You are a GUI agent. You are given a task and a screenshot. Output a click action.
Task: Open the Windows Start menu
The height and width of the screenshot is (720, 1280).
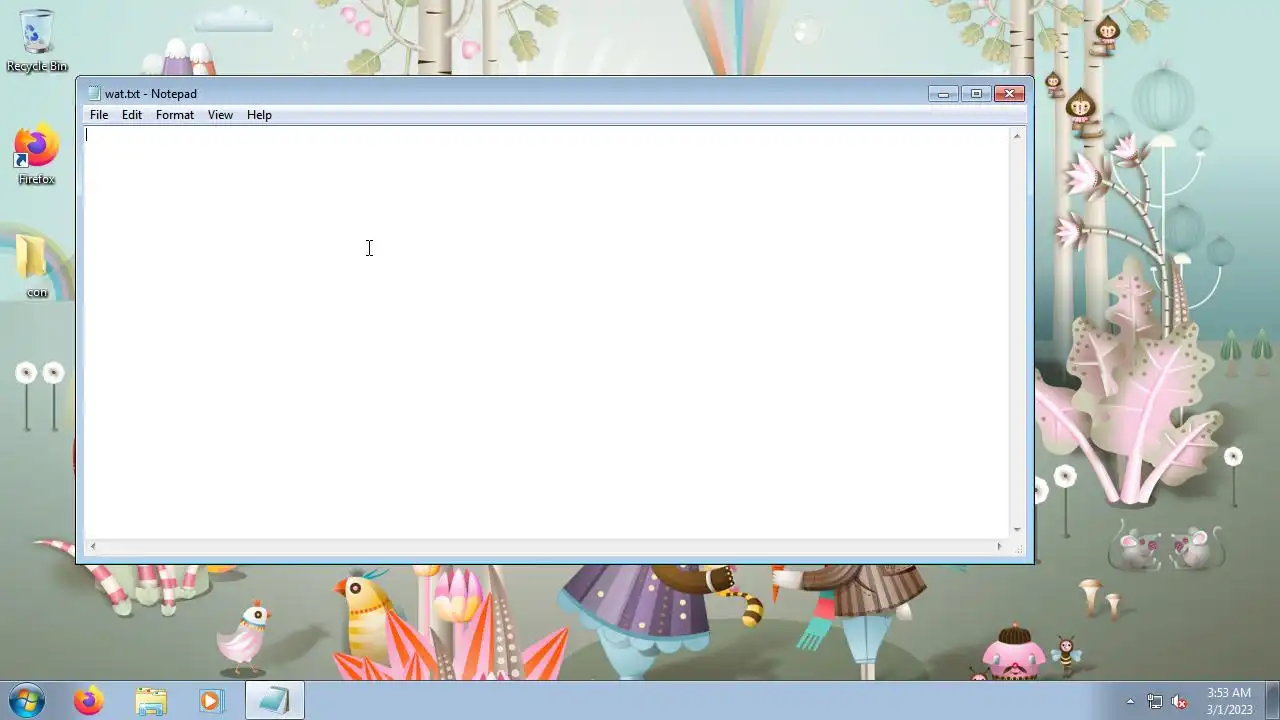click(x=27, y=701)
